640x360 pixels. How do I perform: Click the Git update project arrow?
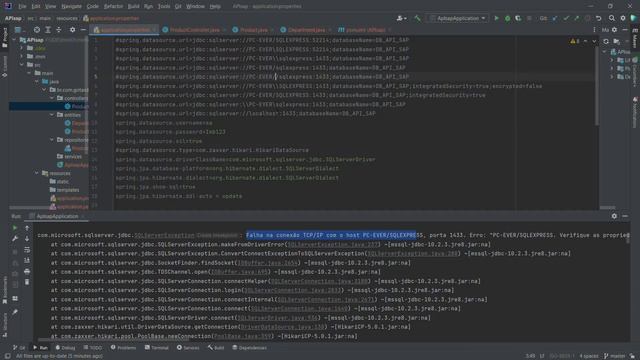coord(555,18)
